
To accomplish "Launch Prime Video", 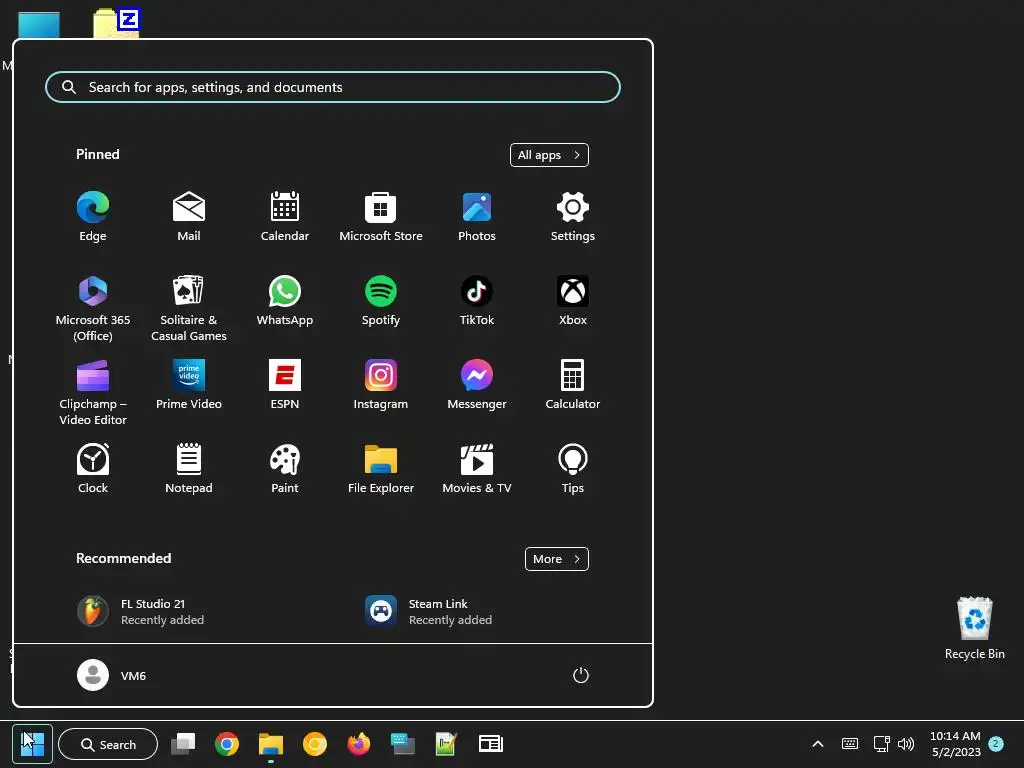I will pos(189,385).
